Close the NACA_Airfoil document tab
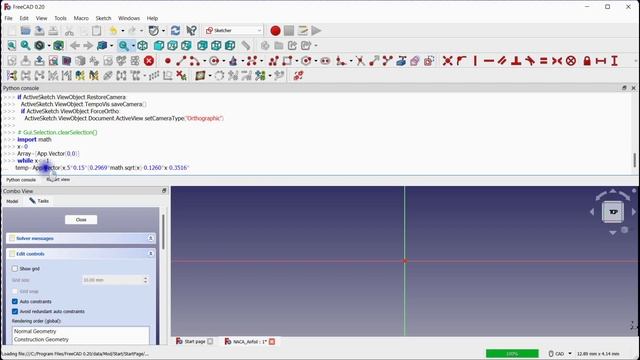The height and width of the screenshot is (360, 640). [272, 341]
